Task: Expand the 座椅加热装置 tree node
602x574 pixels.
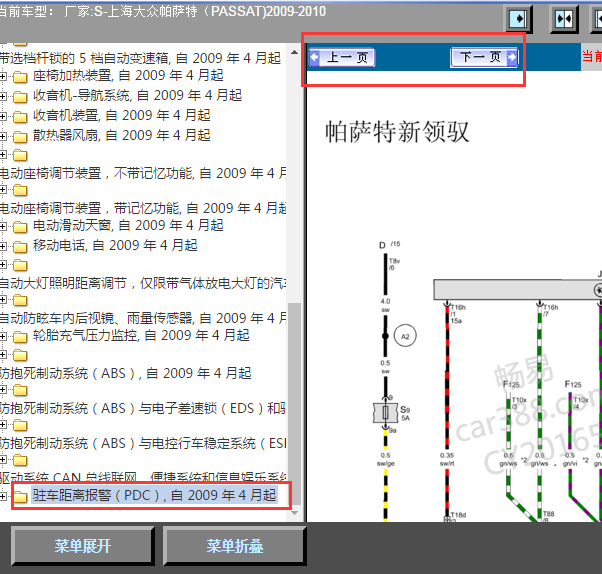Action: (x=3, y=76)
